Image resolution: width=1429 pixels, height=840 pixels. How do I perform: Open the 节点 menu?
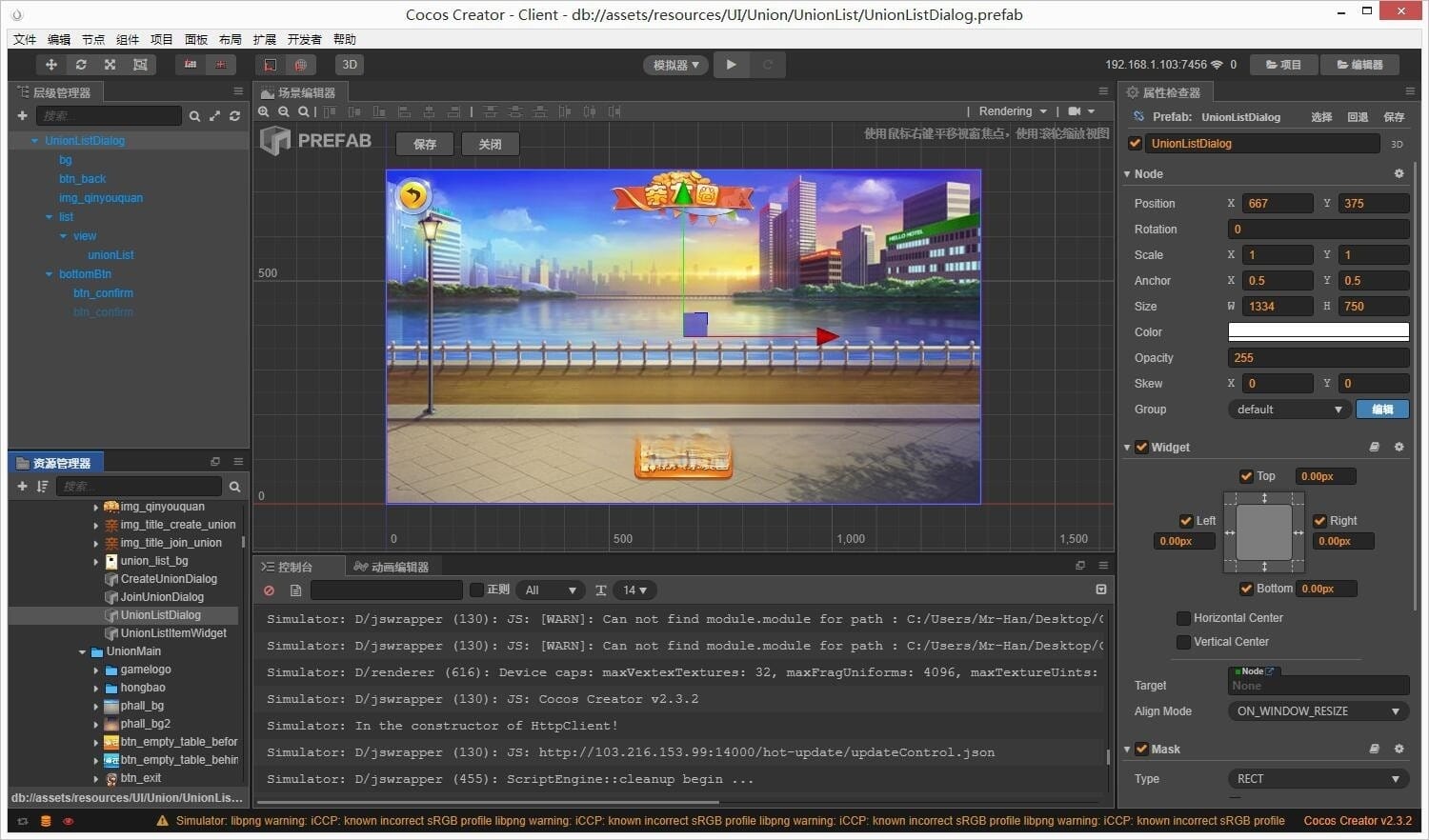pos(93,39)
